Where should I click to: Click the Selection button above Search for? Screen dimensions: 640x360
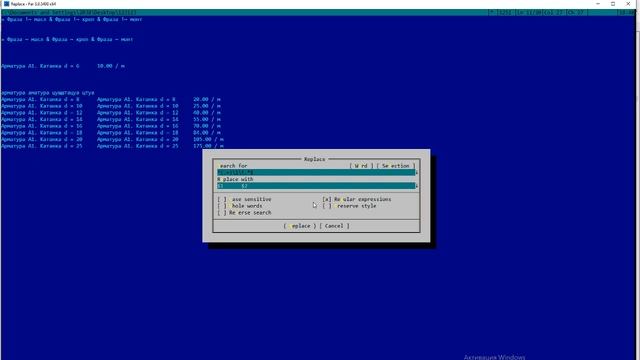pos(396,166)
